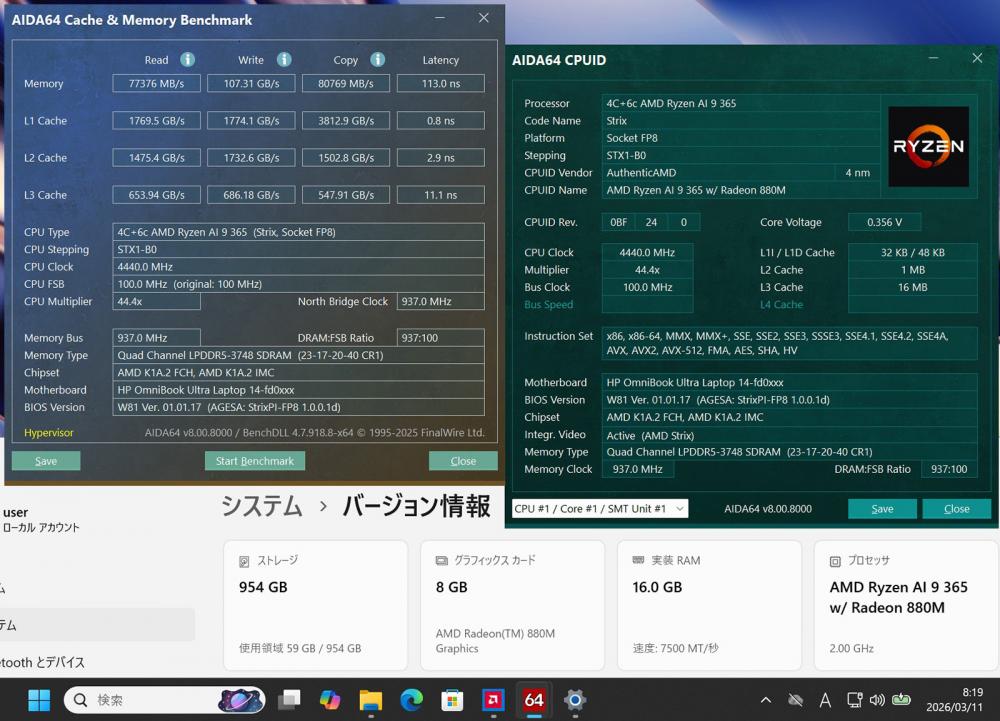
Task: Open AIDA64 from the taskbar
Action: coord(534,700)
